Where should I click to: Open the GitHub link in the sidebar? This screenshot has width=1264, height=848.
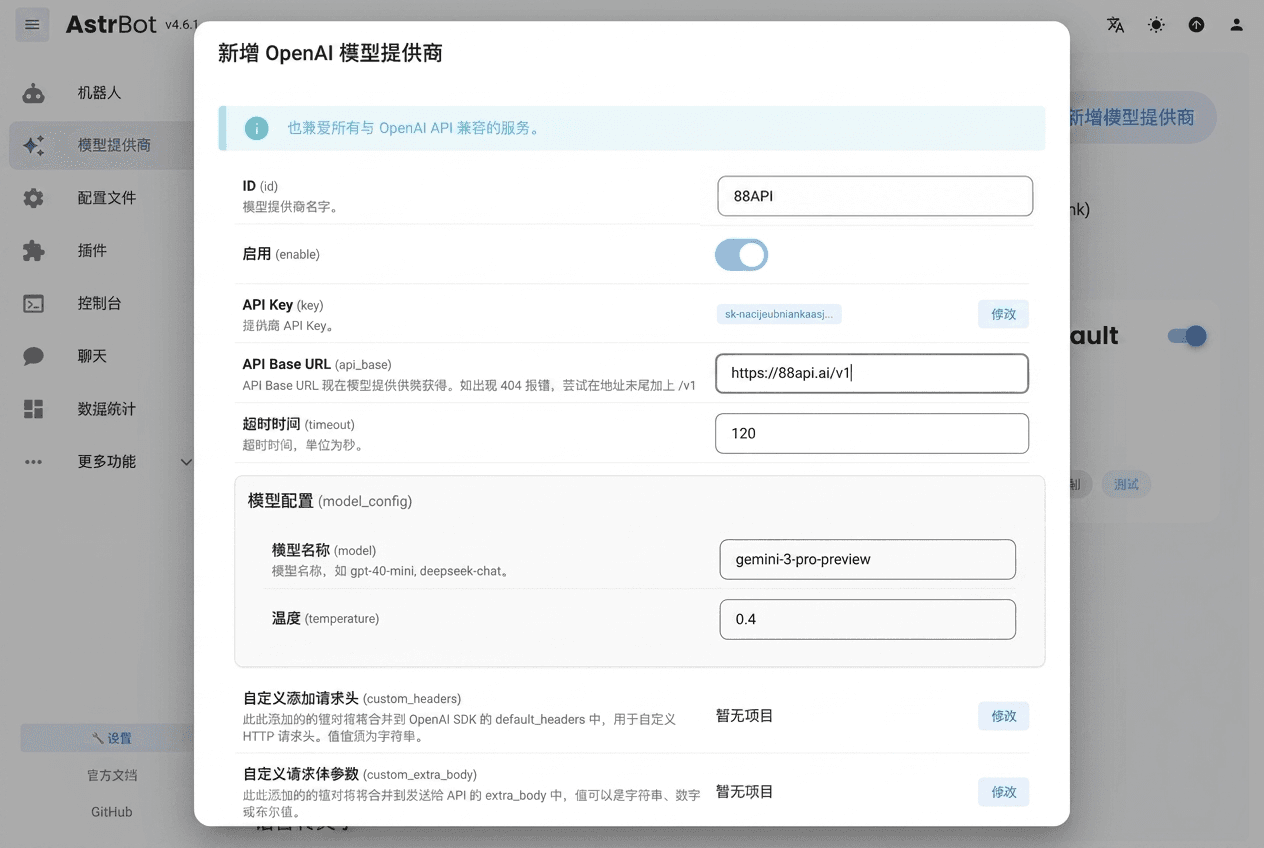click(x=112, y=812)
